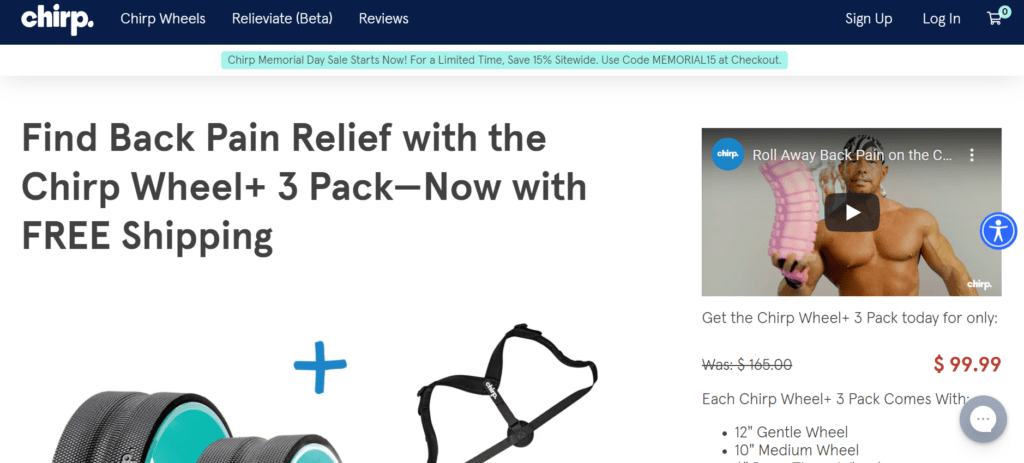Click the Find Back Pain Relief headline
The height and width of the screenshot is (463, 1024).
(304, 187)
